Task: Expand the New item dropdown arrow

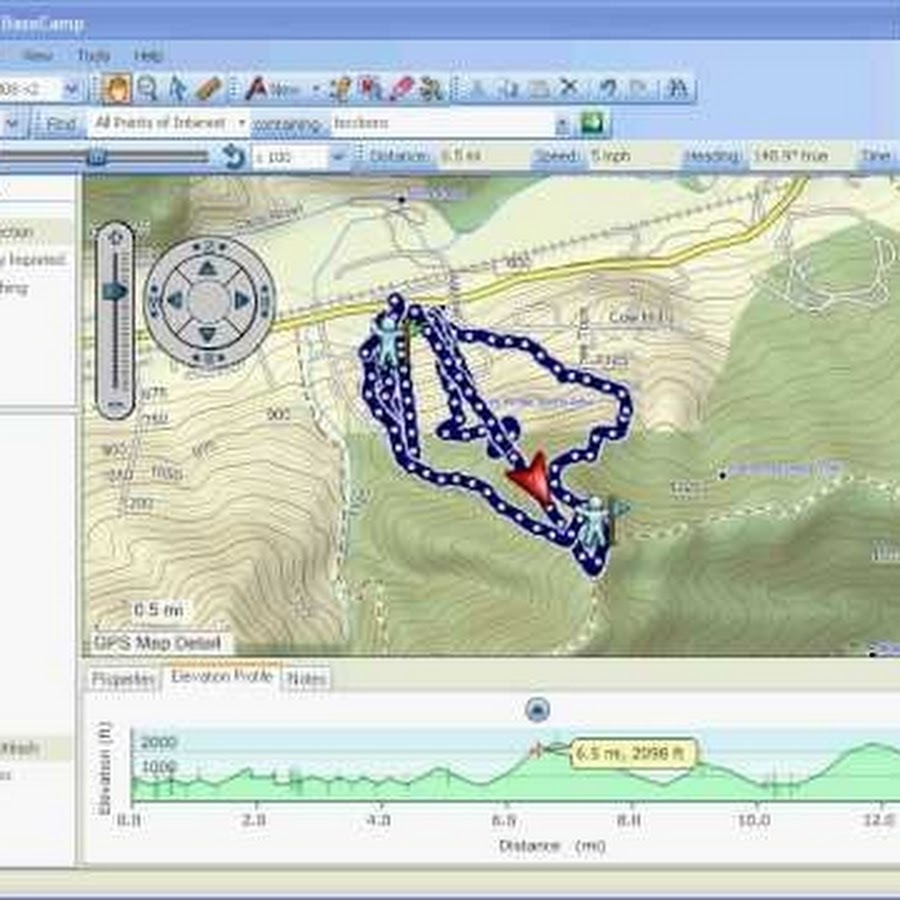Action: [x=315, y=90]
